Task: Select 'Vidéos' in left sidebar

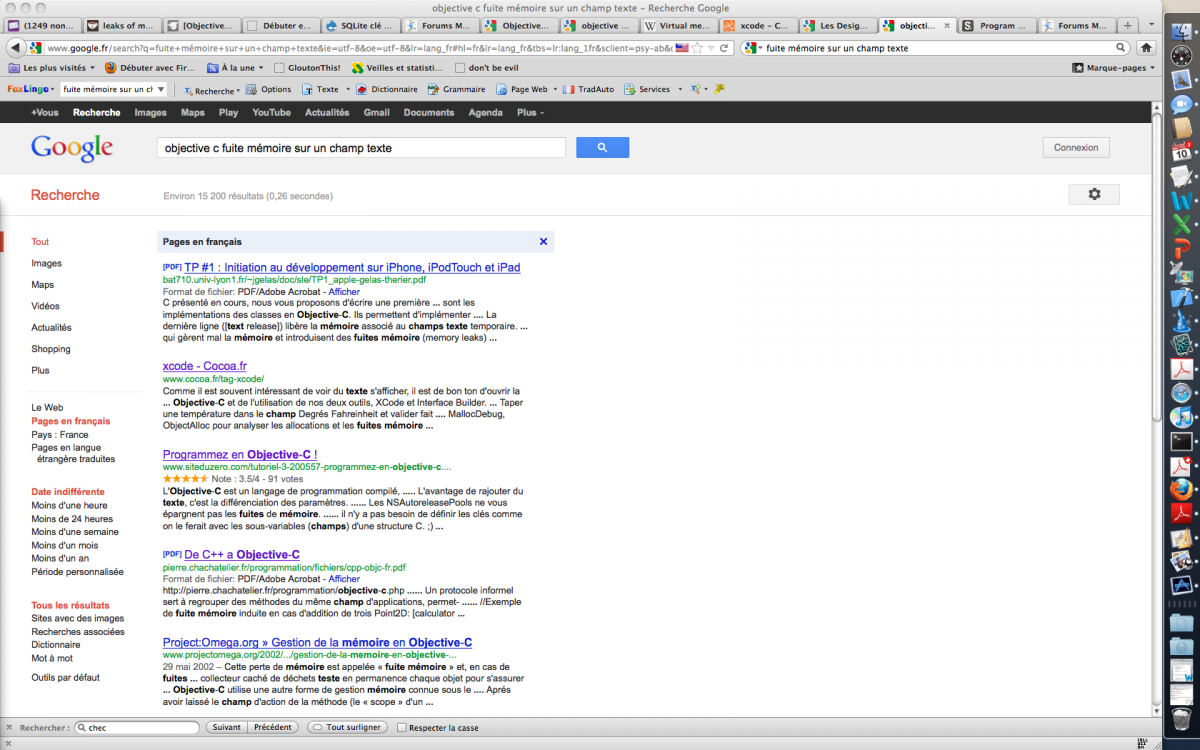Action: [45, 306]
